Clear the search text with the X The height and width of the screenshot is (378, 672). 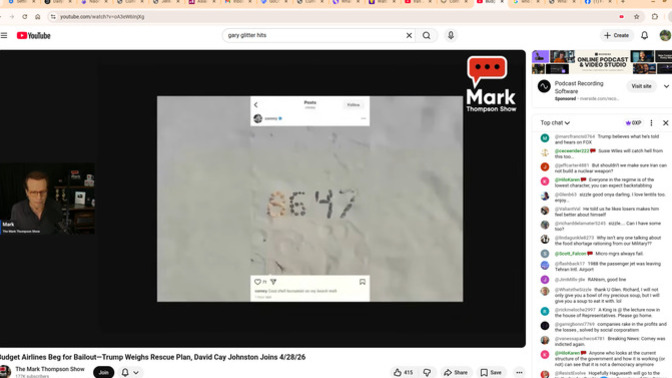[x=409, y=36]
